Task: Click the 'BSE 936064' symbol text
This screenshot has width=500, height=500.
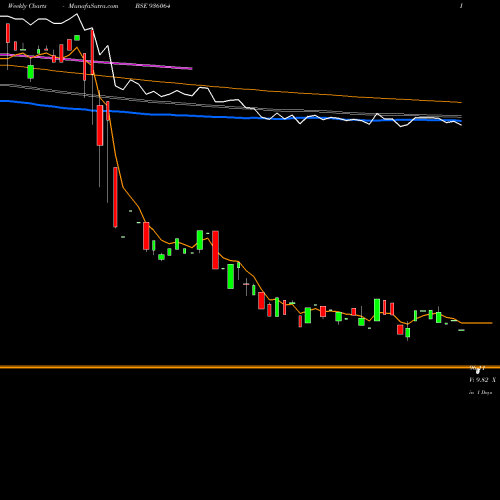Action: [x=153, y=6]
